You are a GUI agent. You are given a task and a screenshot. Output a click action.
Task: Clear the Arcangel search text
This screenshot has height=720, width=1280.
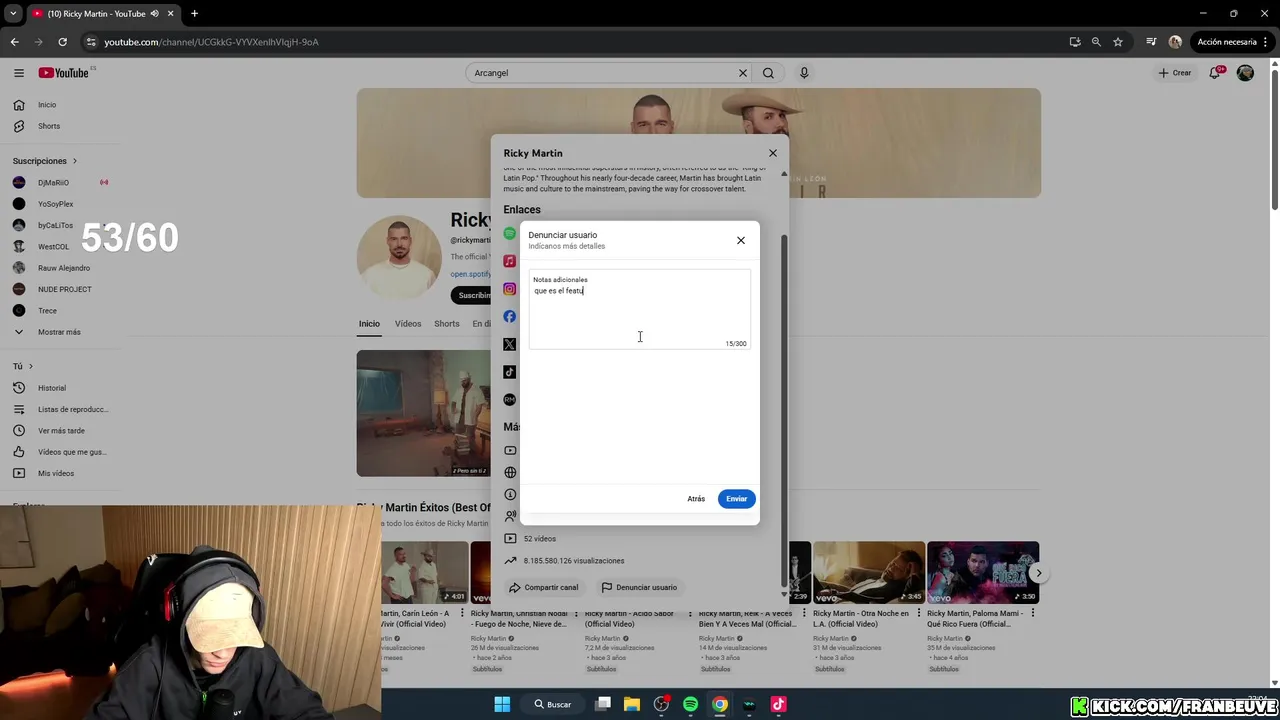pyautogui.click(x=742, y=73)
